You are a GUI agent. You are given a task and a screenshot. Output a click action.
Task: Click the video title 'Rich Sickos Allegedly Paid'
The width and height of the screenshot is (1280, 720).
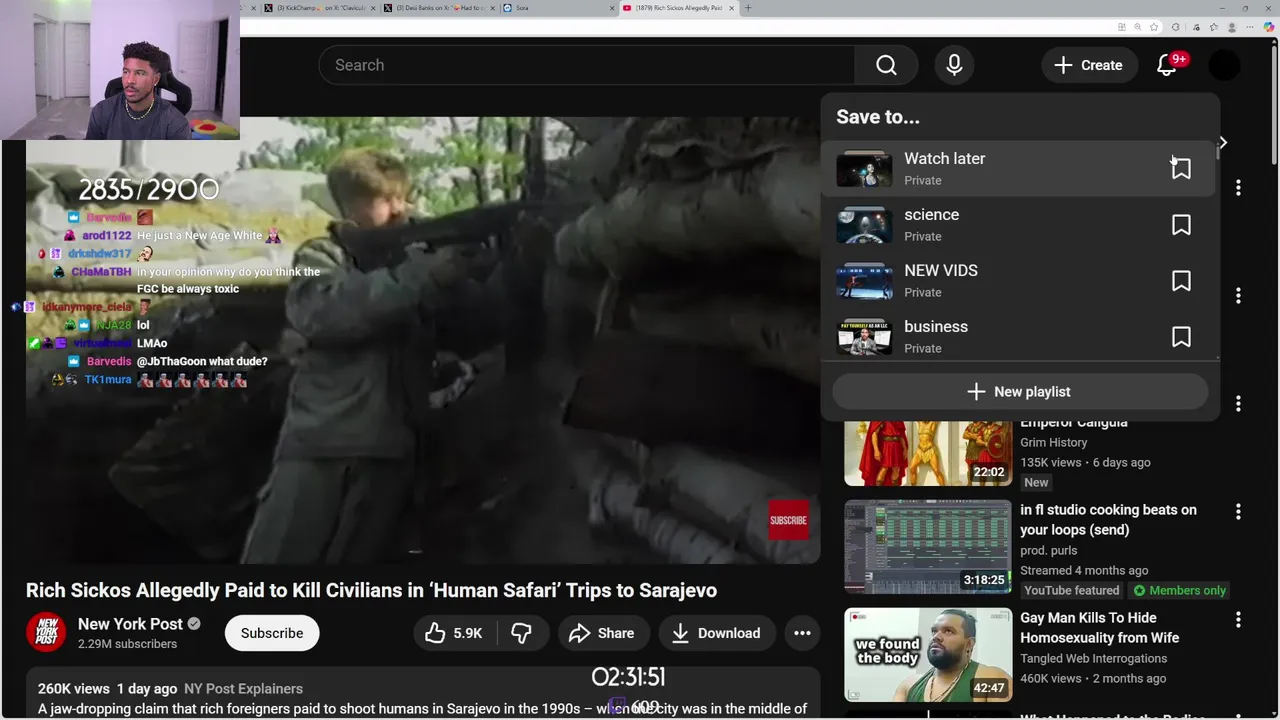point(371,590)
